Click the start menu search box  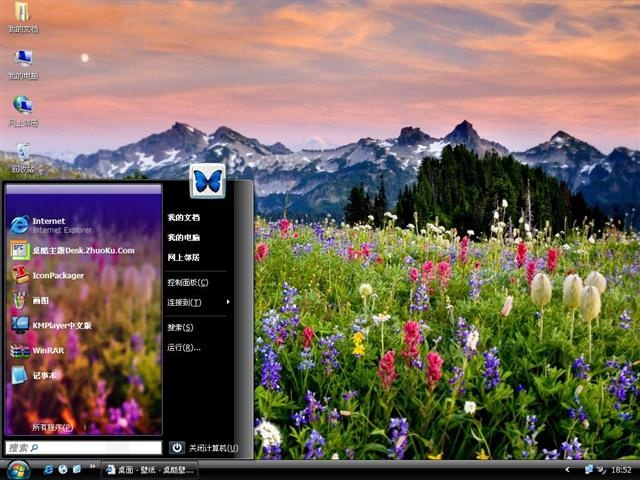83,448
